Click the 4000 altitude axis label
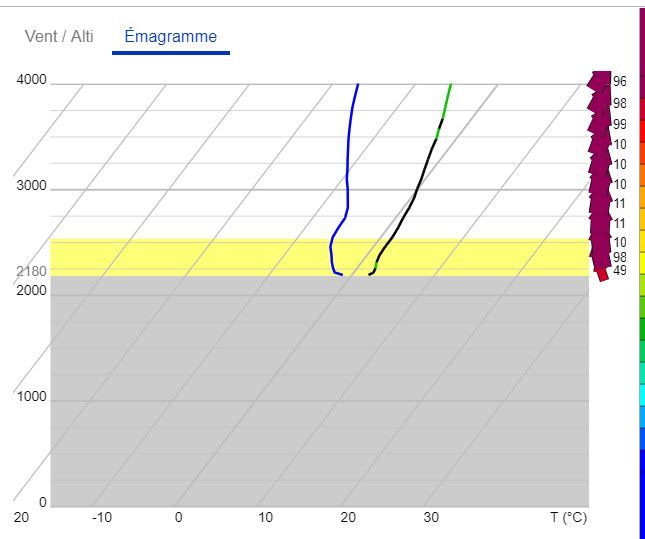 point(31,80)
